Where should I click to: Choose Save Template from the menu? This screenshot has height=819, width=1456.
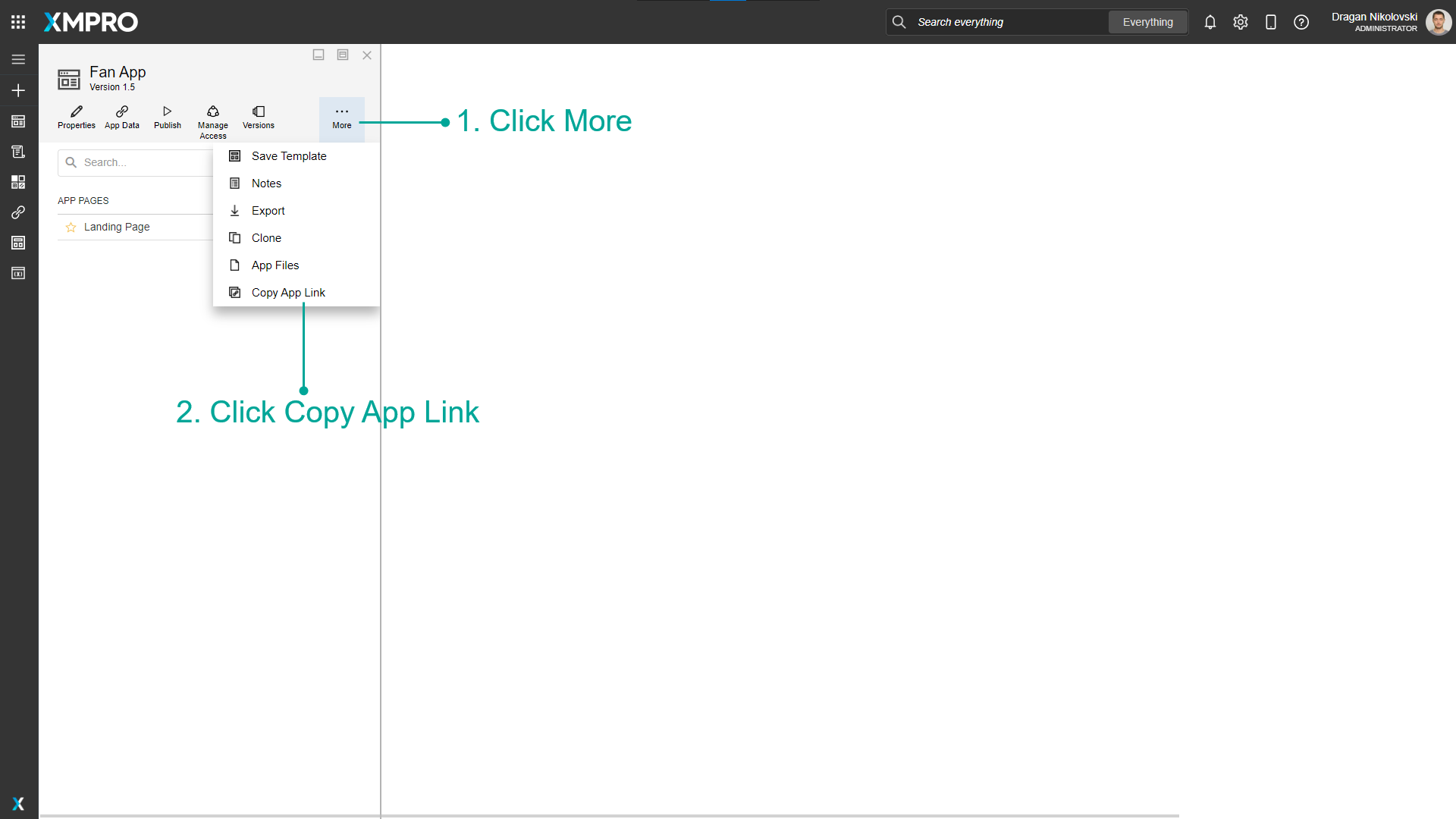pos(289,155)
